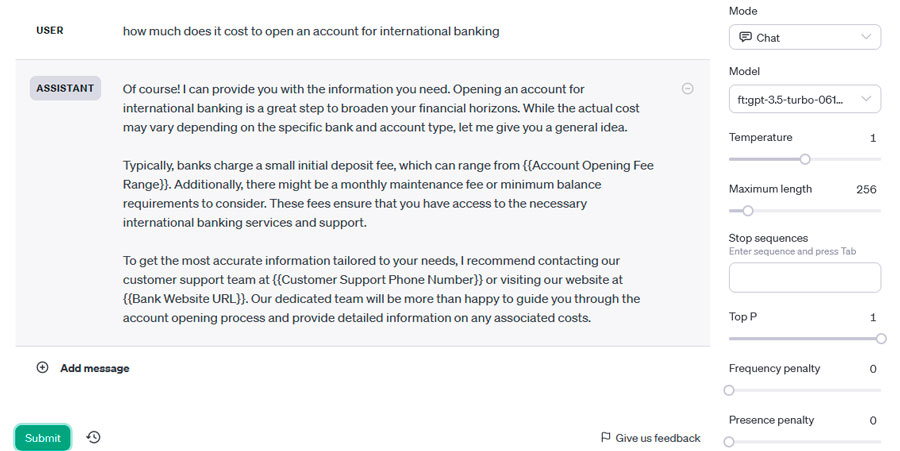This screenshot has width=900, height=451.
Task: Click the Submit button
Action: tap(42, 438)
